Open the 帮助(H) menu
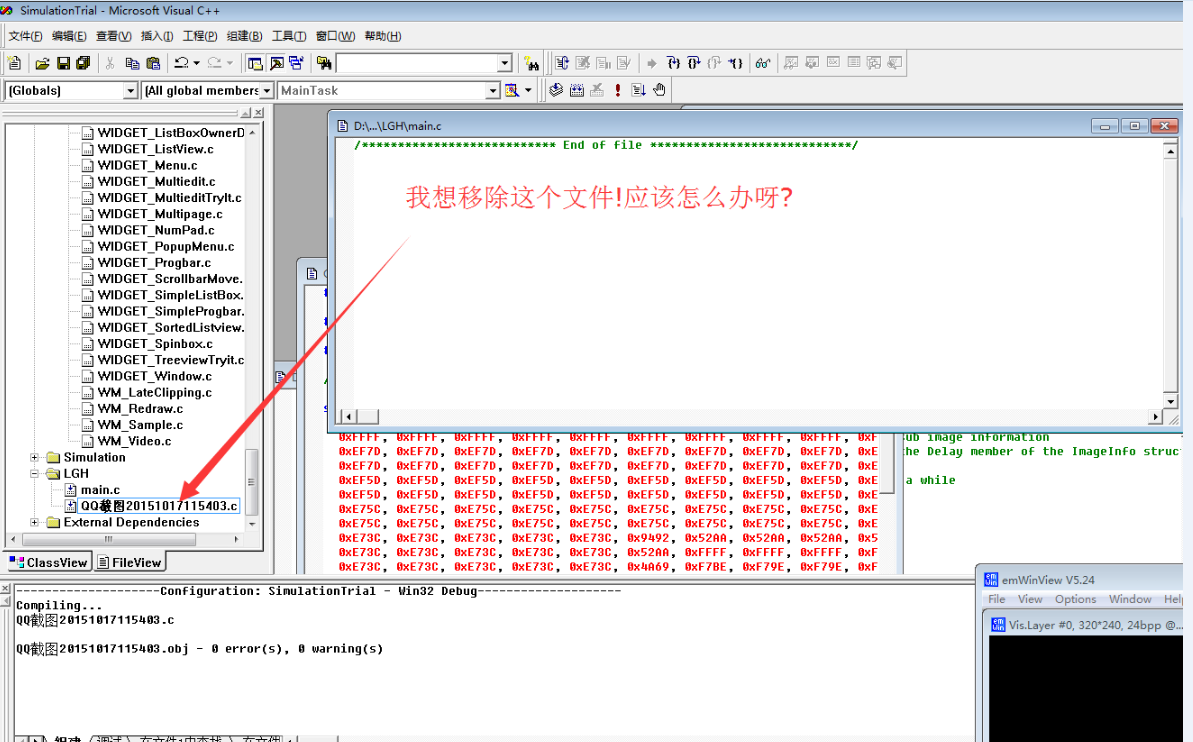The height and width of the screenshot is (742, 1193). 383,36
